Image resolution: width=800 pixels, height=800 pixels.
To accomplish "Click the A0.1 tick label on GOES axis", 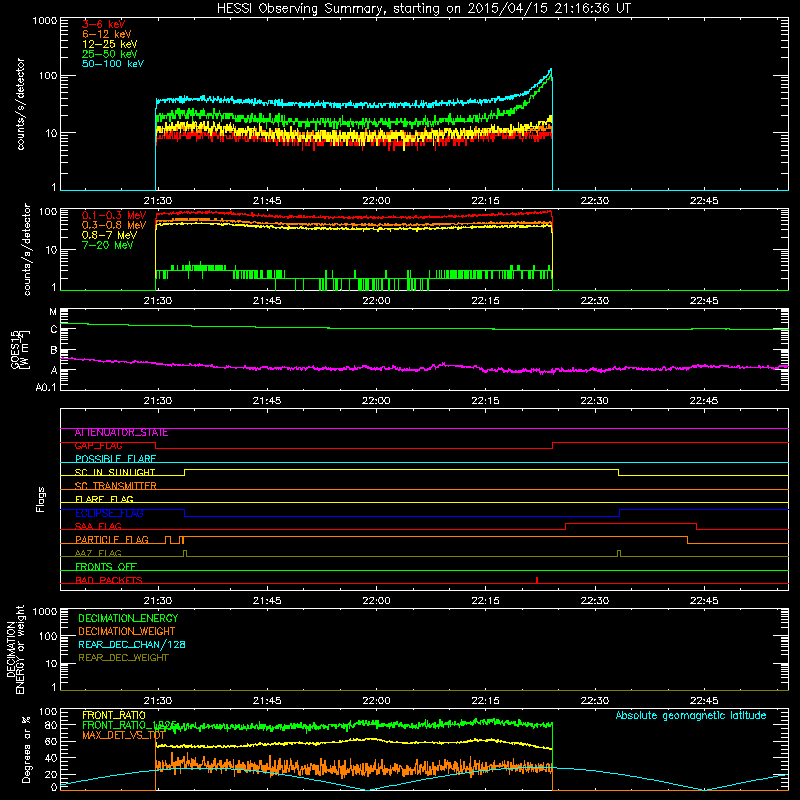I will coord(46,388).
